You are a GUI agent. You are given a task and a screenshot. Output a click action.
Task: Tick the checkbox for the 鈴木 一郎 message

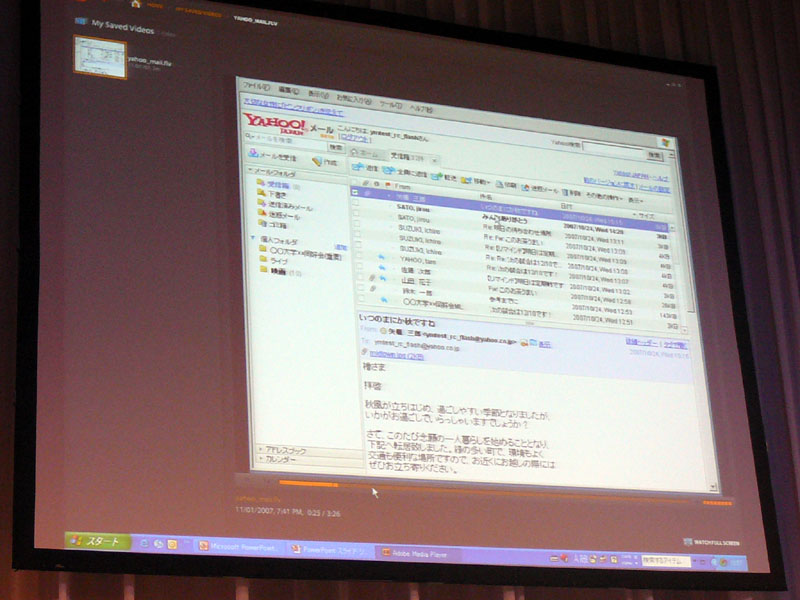coord(361,287)
